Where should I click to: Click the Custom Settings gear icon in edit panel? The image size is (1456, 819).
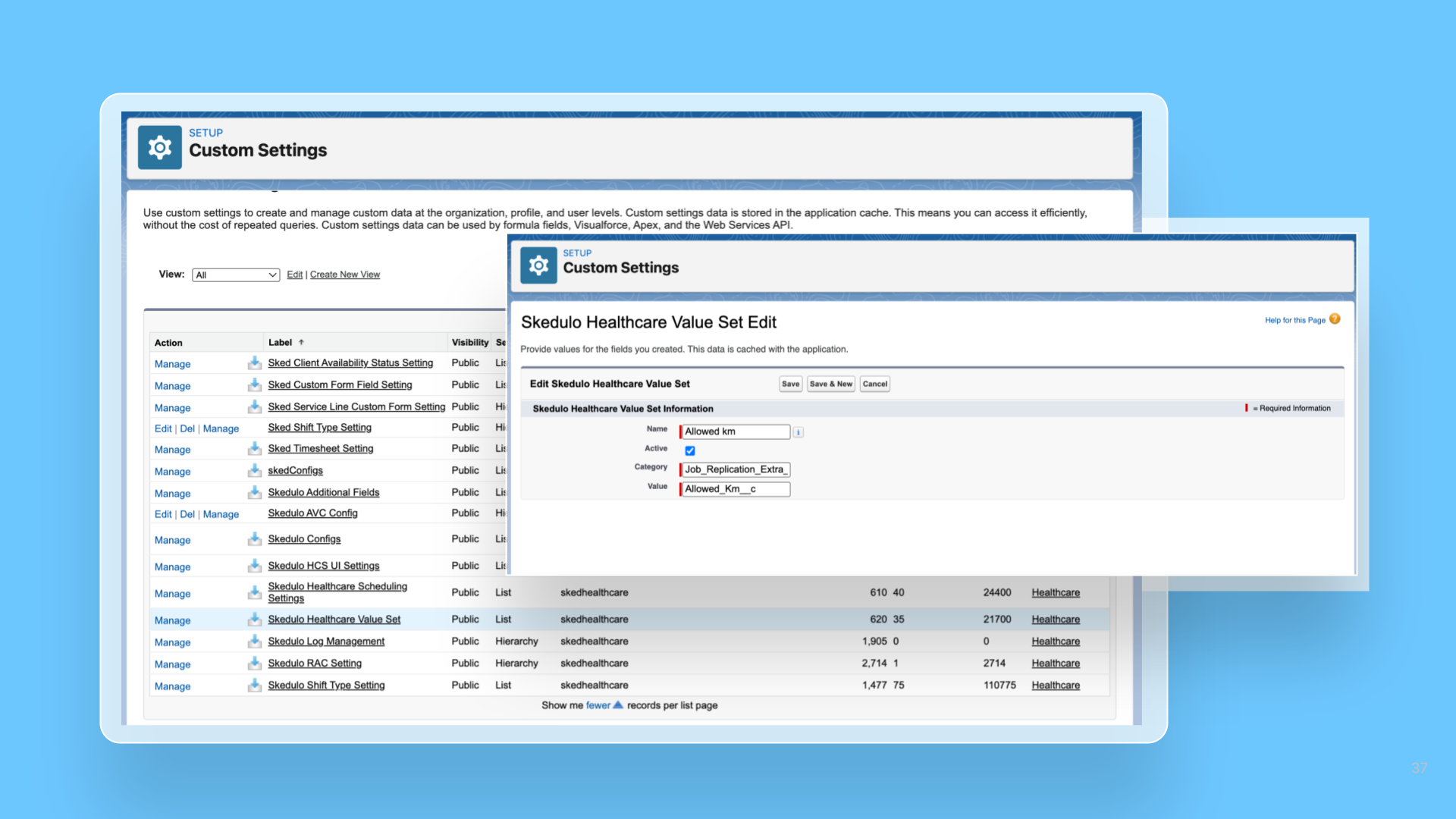coord(538,265)
